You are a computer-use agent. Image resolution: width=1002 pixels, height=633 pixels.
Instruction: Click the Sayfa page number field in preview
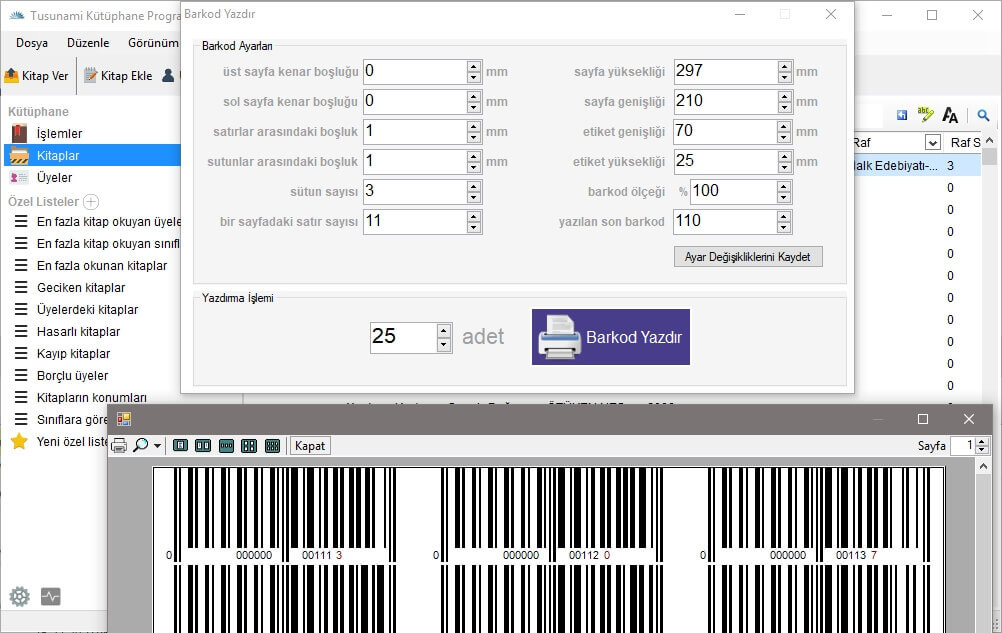[964, 446]
